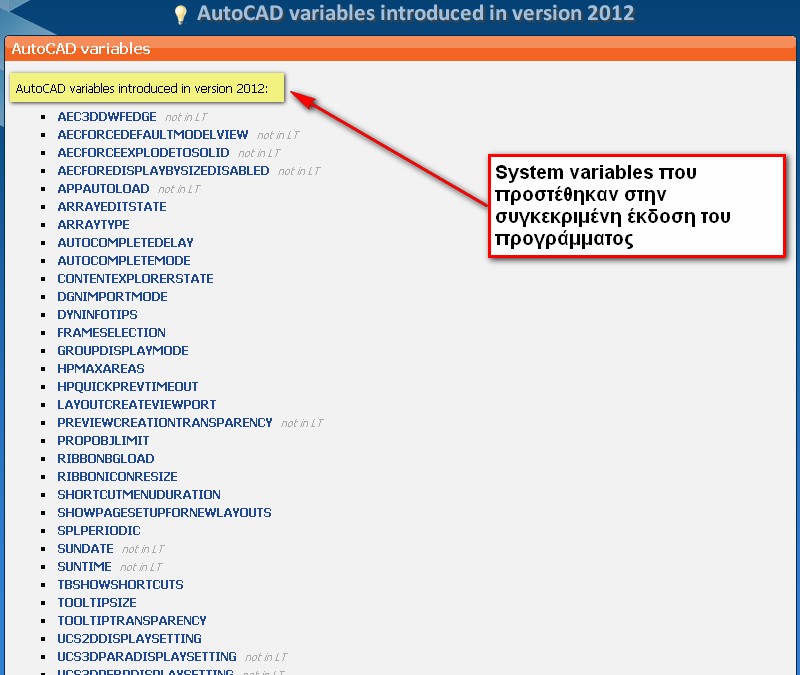Viewport: 800px width, 675px height.
Task: Follow the DYNINFOTIPS link
Action: point(97,314)
